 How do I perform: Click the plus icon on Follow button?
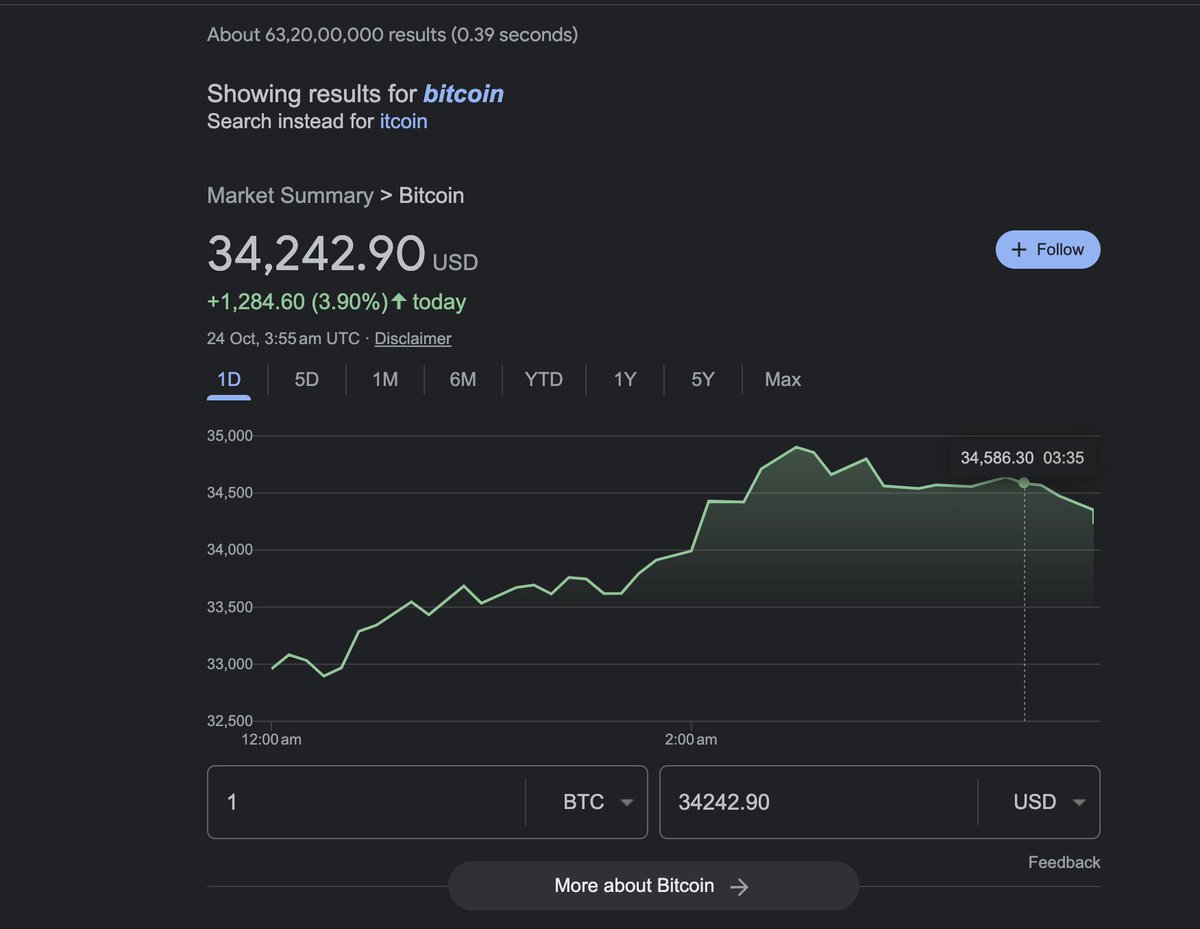click(1019, 250)
